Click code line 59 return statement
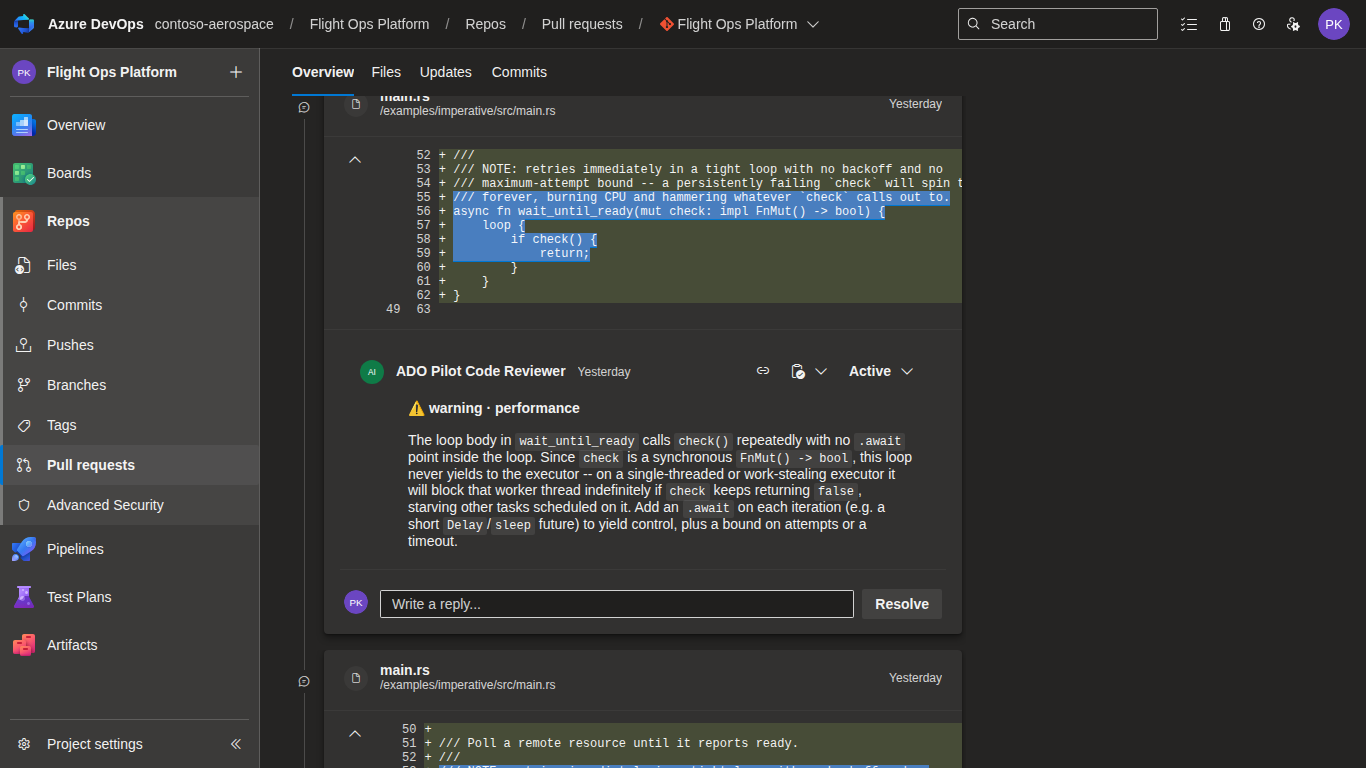1366x768 pixels. coord(565,253)
